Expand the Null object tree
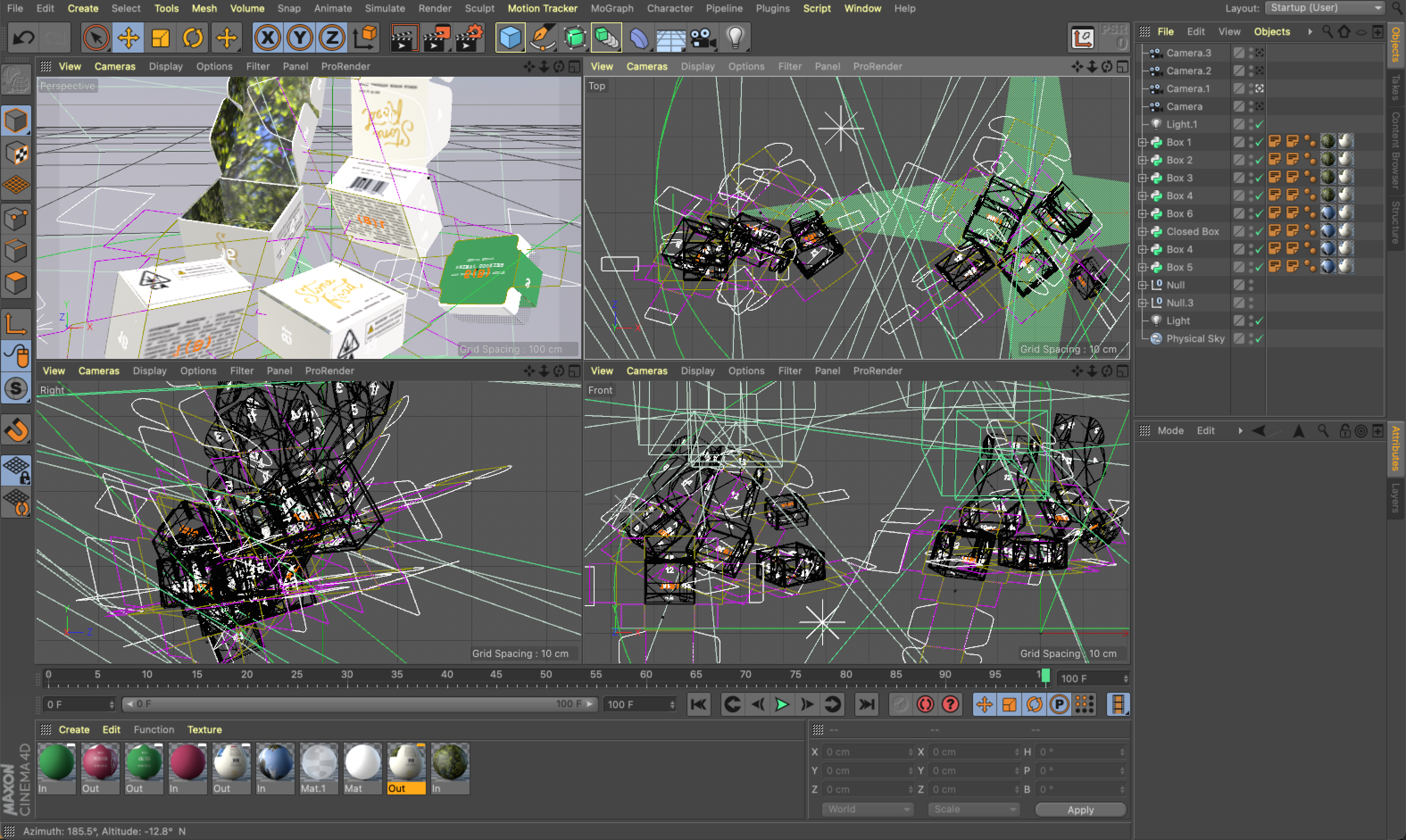Viewport: 1406px width, 840px height. point(1142,285)
